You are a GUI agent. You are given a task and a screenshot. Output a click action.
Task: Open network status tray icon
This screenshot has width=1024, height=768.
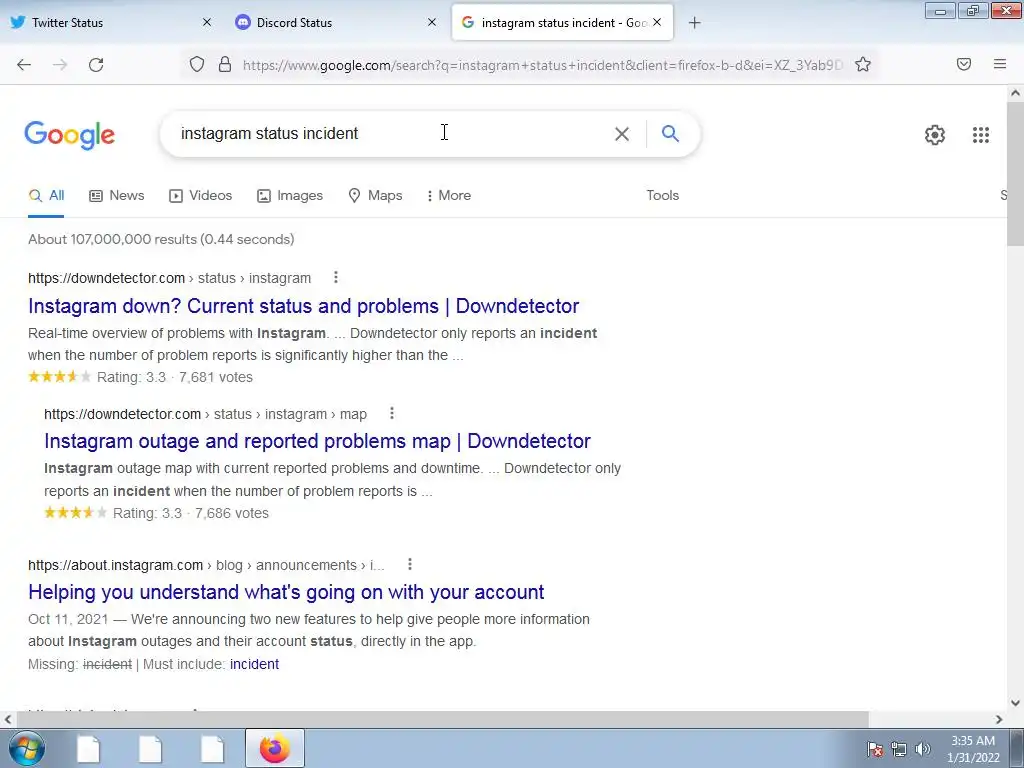[899, 749]
